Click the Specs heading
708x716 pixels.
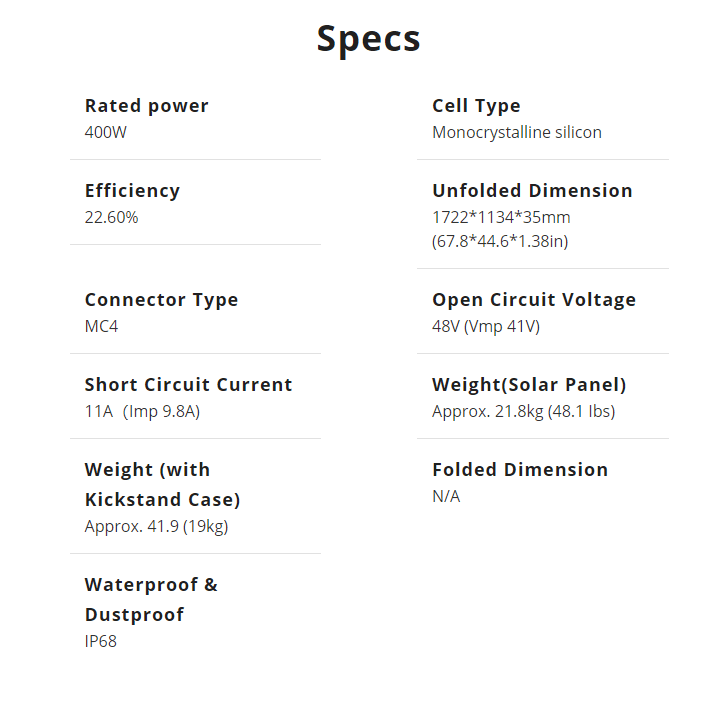pos(368,39)
